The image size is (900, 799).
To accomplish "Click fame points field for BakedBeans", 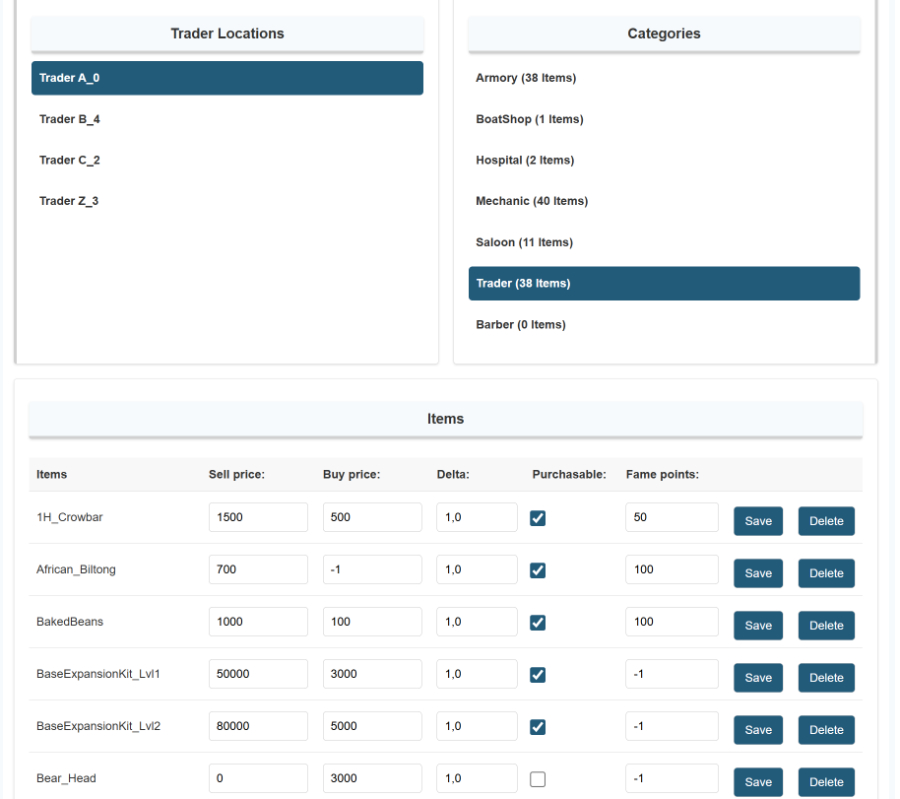I will pyautogui.click(x=671, y=621).
